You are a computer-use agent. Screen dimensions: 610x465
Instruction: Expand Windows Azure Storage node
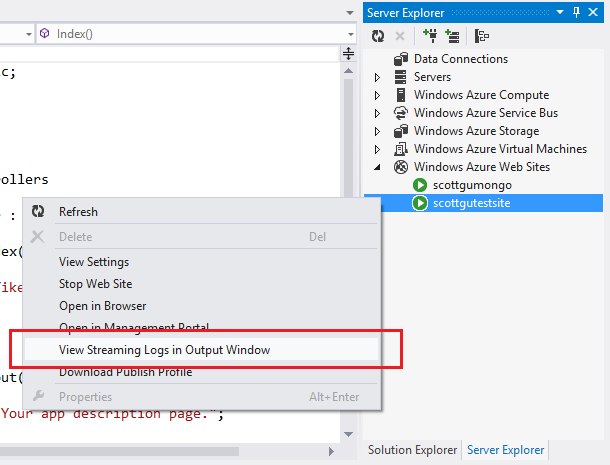point(377,132)
